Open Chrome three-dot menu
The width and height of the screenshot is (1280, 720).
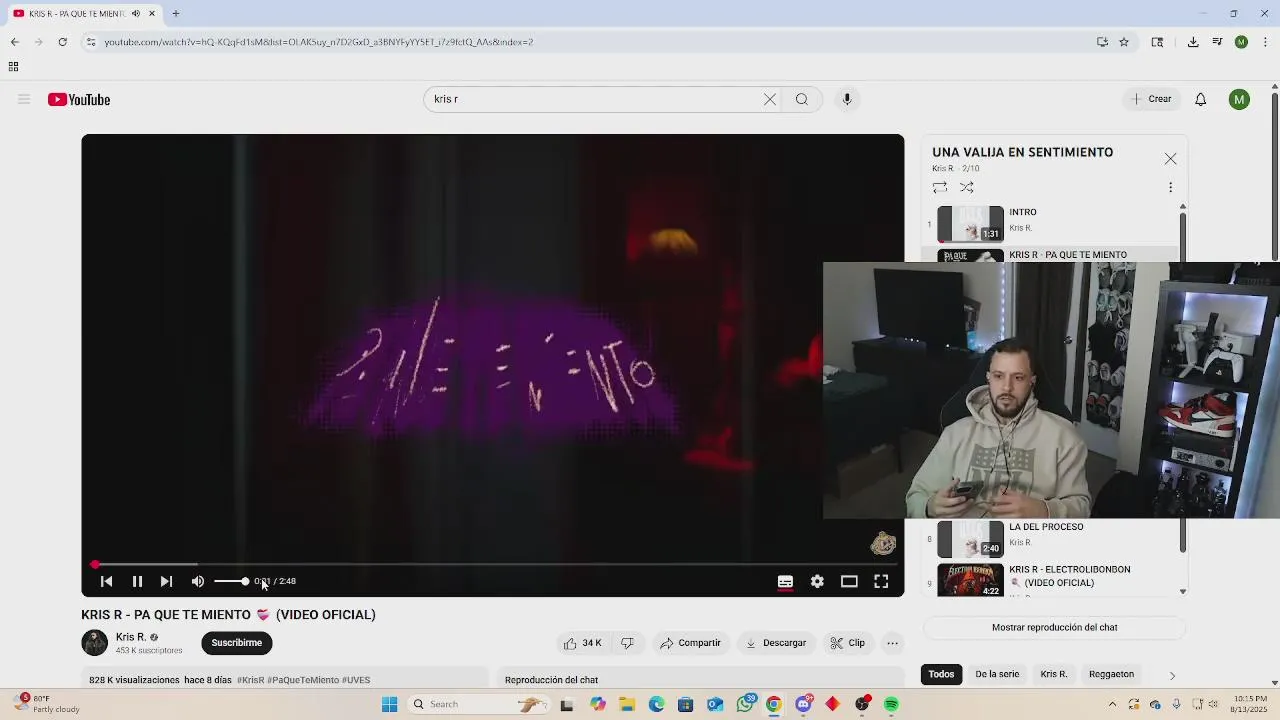pos(1265,42)
